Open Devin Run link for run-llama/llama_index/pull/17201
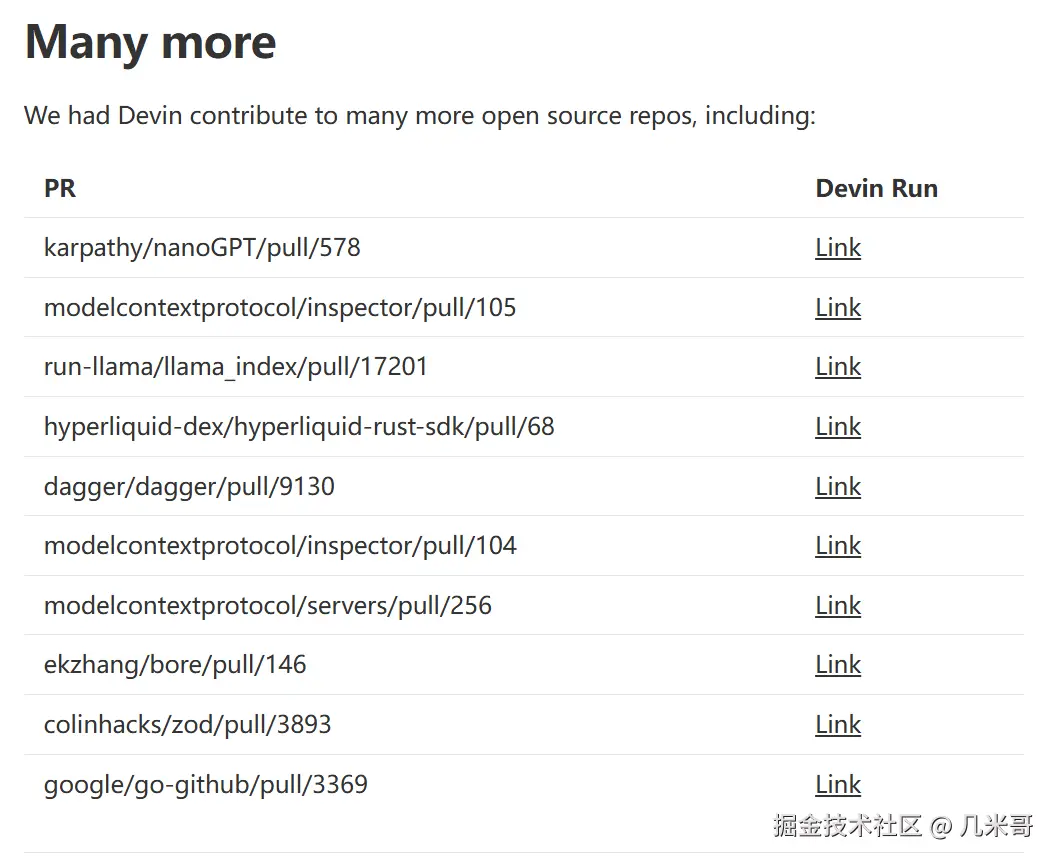This screenshot has width=1057, height=863. [x=838, y=367]
